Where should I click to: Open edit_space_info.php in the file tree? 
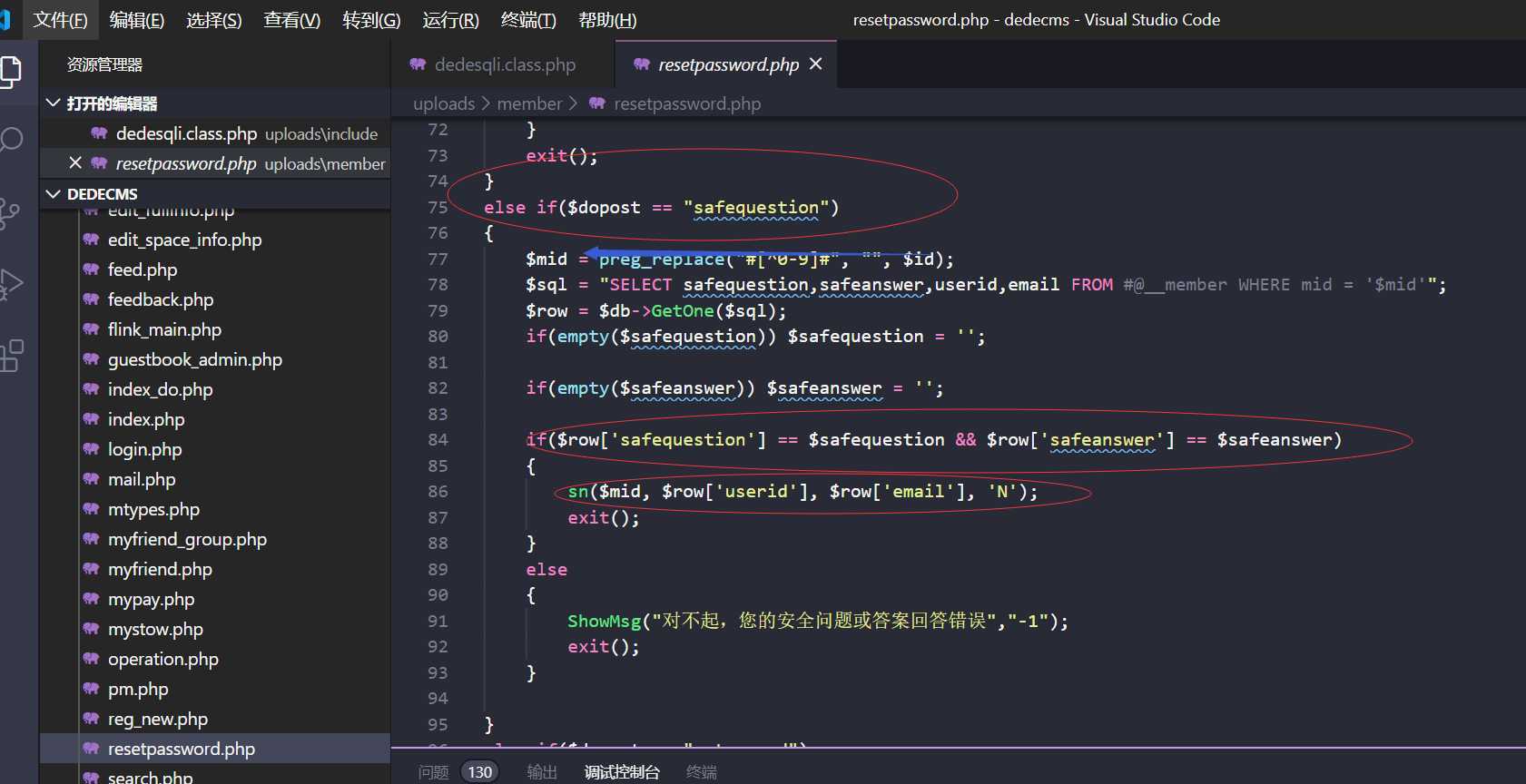tap(215, 240)
